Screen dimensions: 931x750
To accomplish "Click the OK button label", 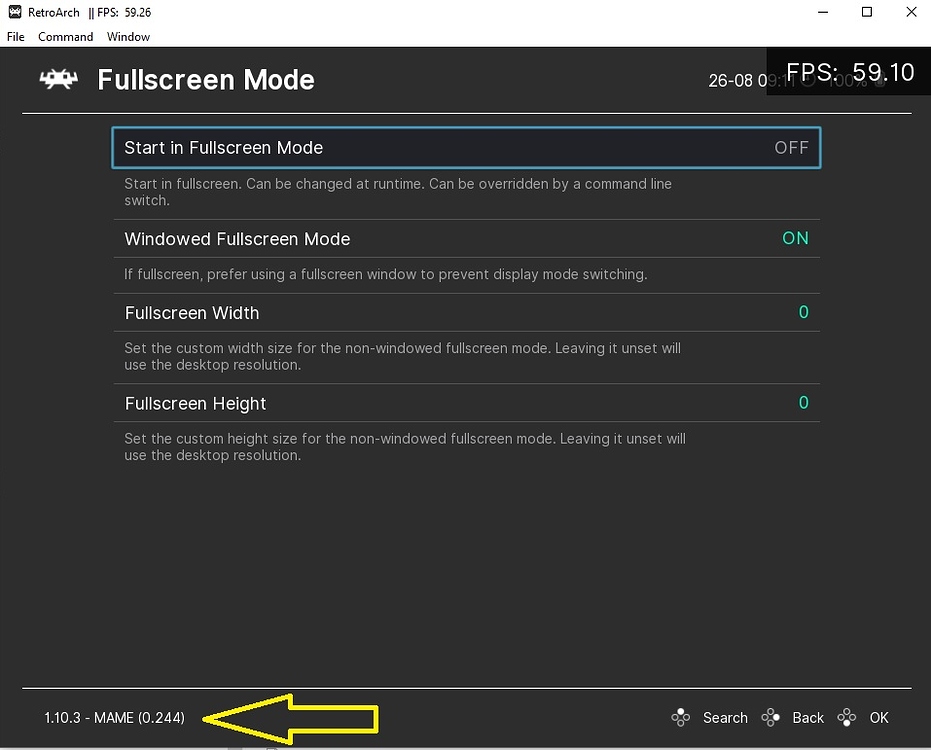I will [x=879, y=717].
